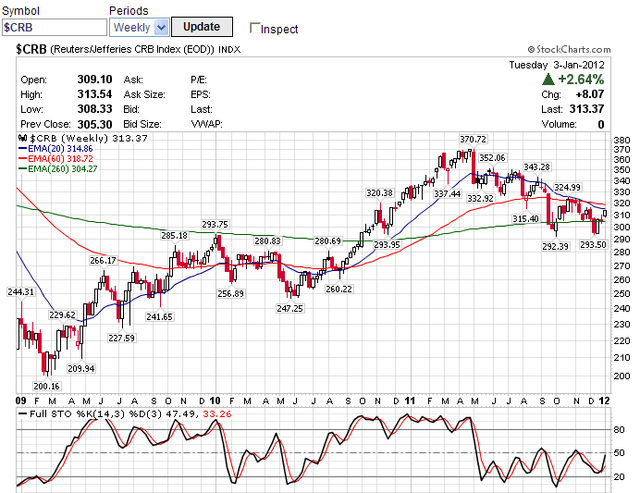This screenshot has height=493, width=640.
Task: Click the 244.31 price label
Action: 21,291
